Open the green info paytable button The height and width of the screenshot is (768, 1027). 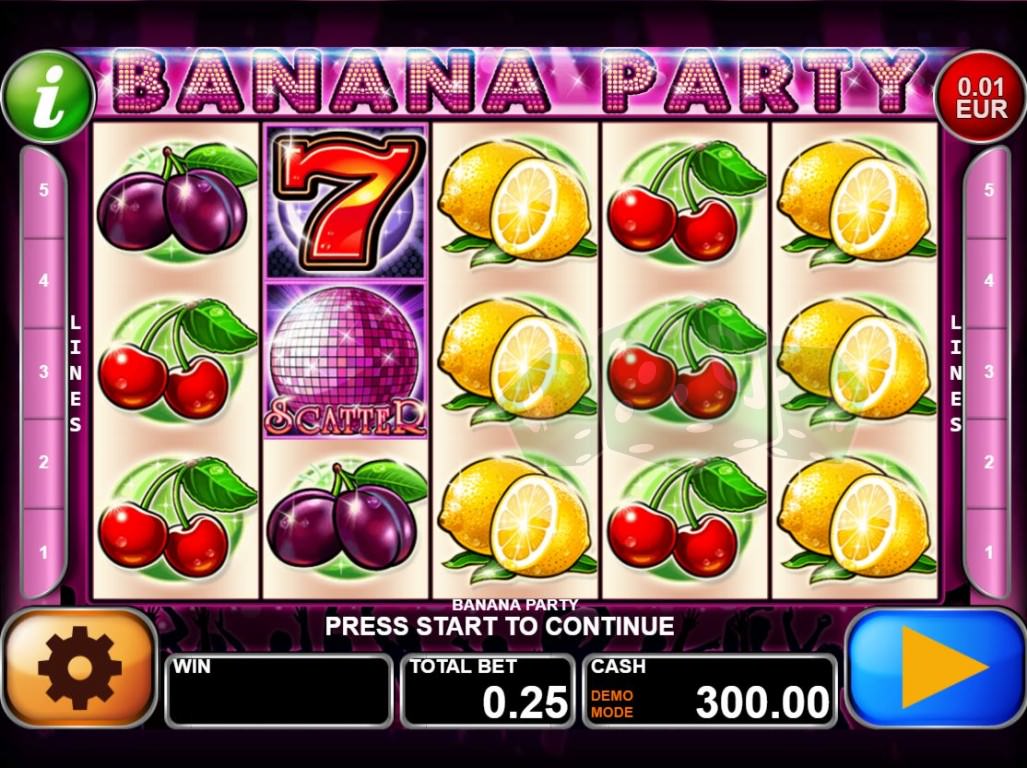pyautogui.click(x=48, y=97)
